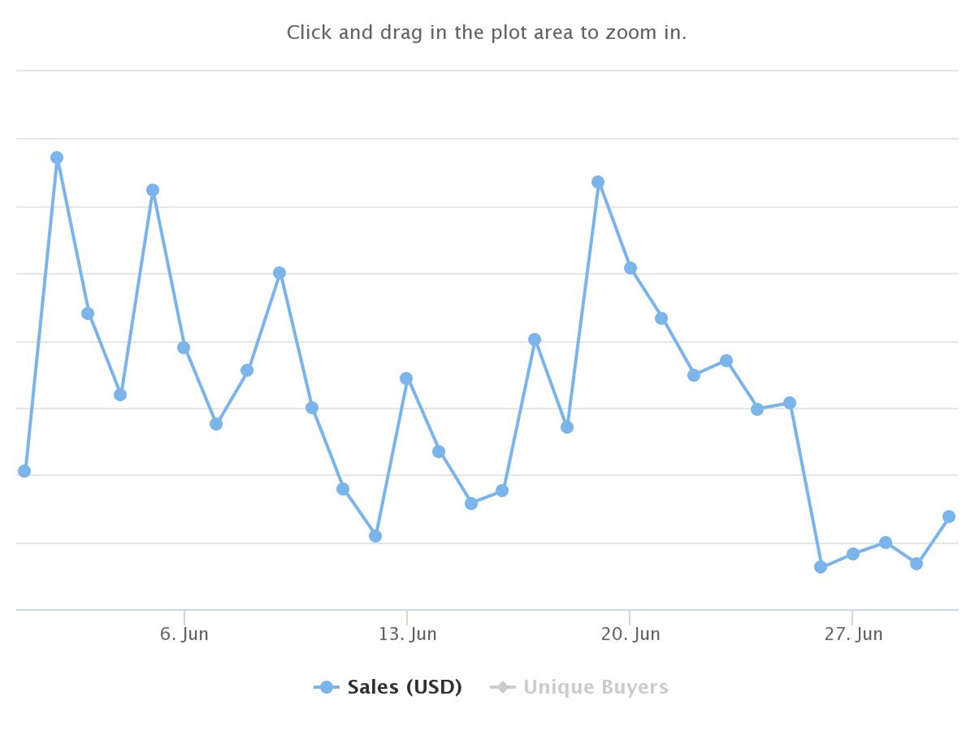975x731 pixels.
Task: Select the sales peak just before 20. Jun
Action: 598,182
